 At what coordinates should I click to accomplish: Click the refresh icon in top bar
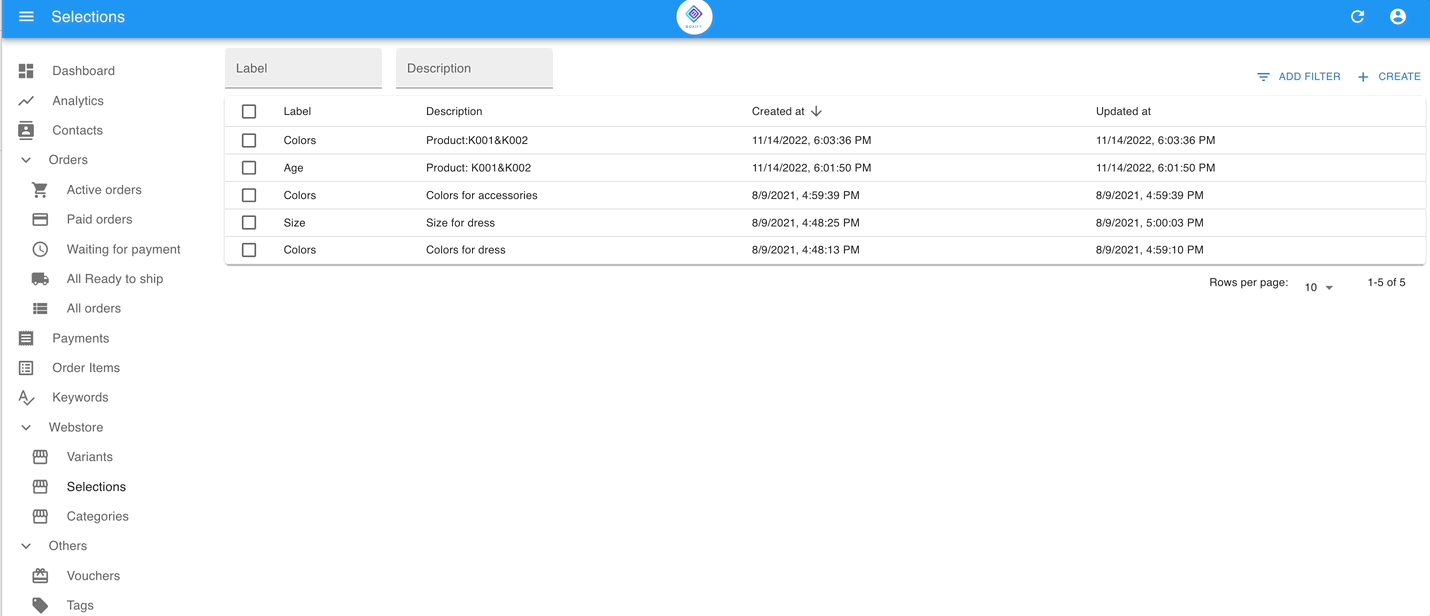(1357, 16)
